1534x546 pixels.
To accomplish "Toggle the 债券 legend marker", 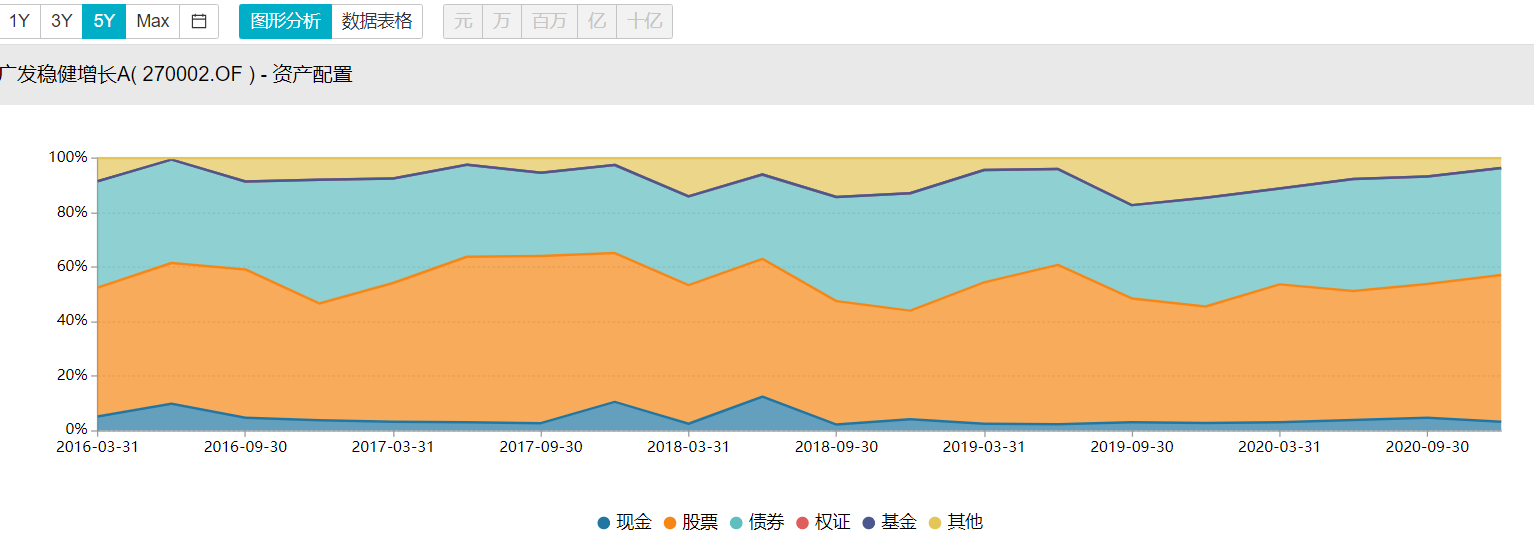I will (x=736, y=523).
